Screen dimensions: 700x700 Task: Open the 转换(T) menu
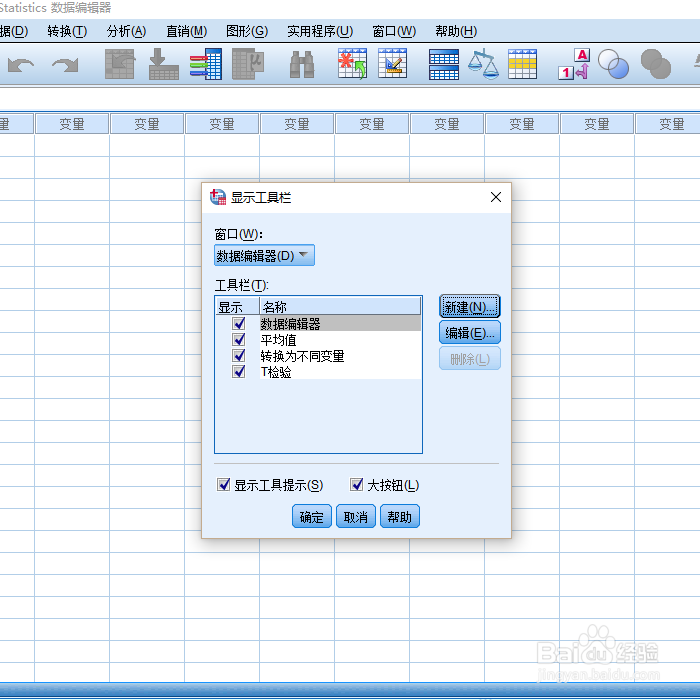[67, 31]
